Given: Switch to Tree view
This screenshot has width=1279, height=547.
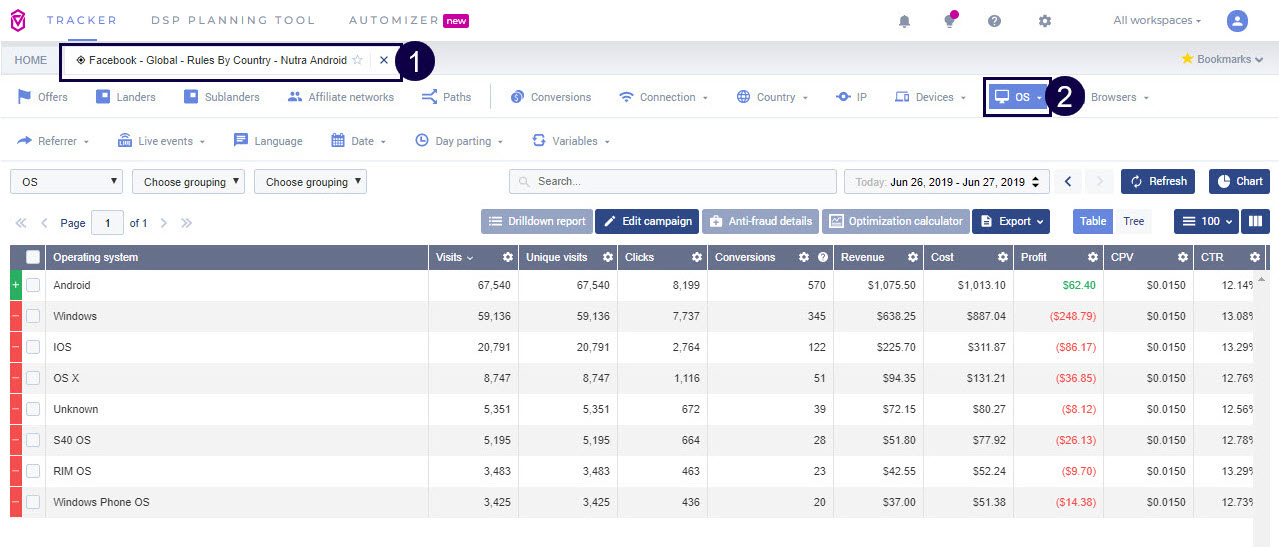Looking at the screenshot, I should coord(1133,221).
